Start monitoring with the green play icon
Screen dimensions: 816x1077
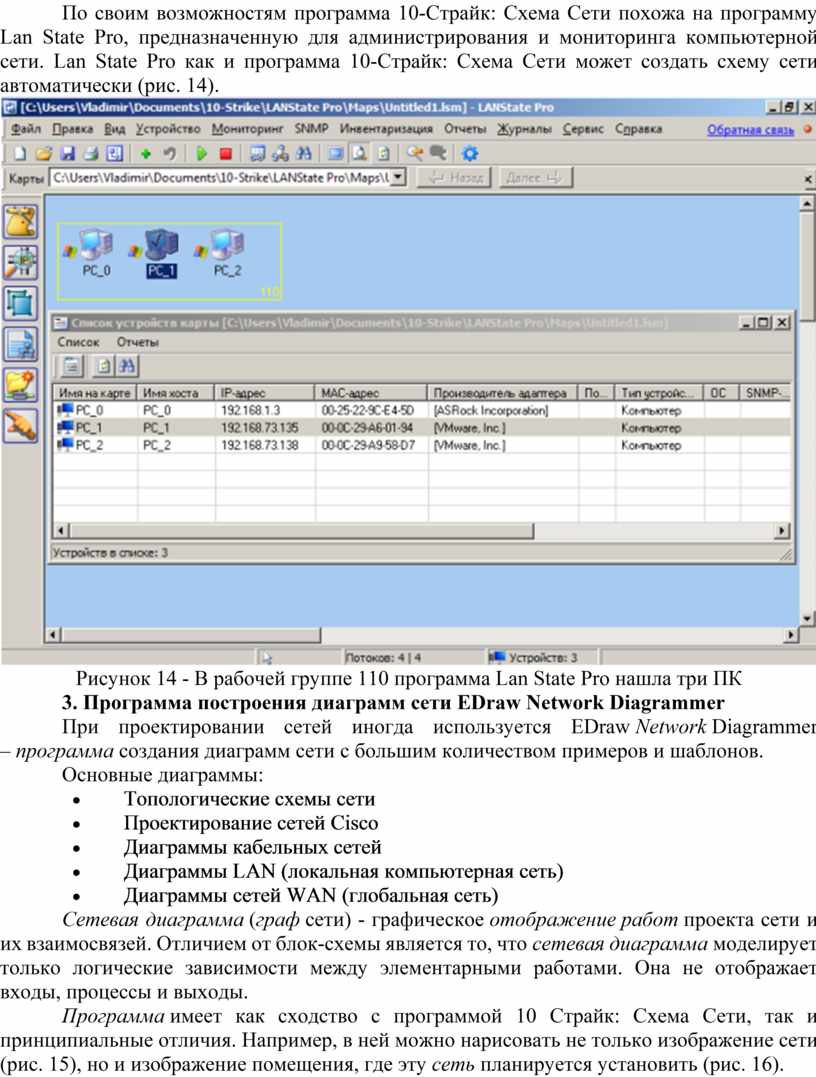(201, 154)
